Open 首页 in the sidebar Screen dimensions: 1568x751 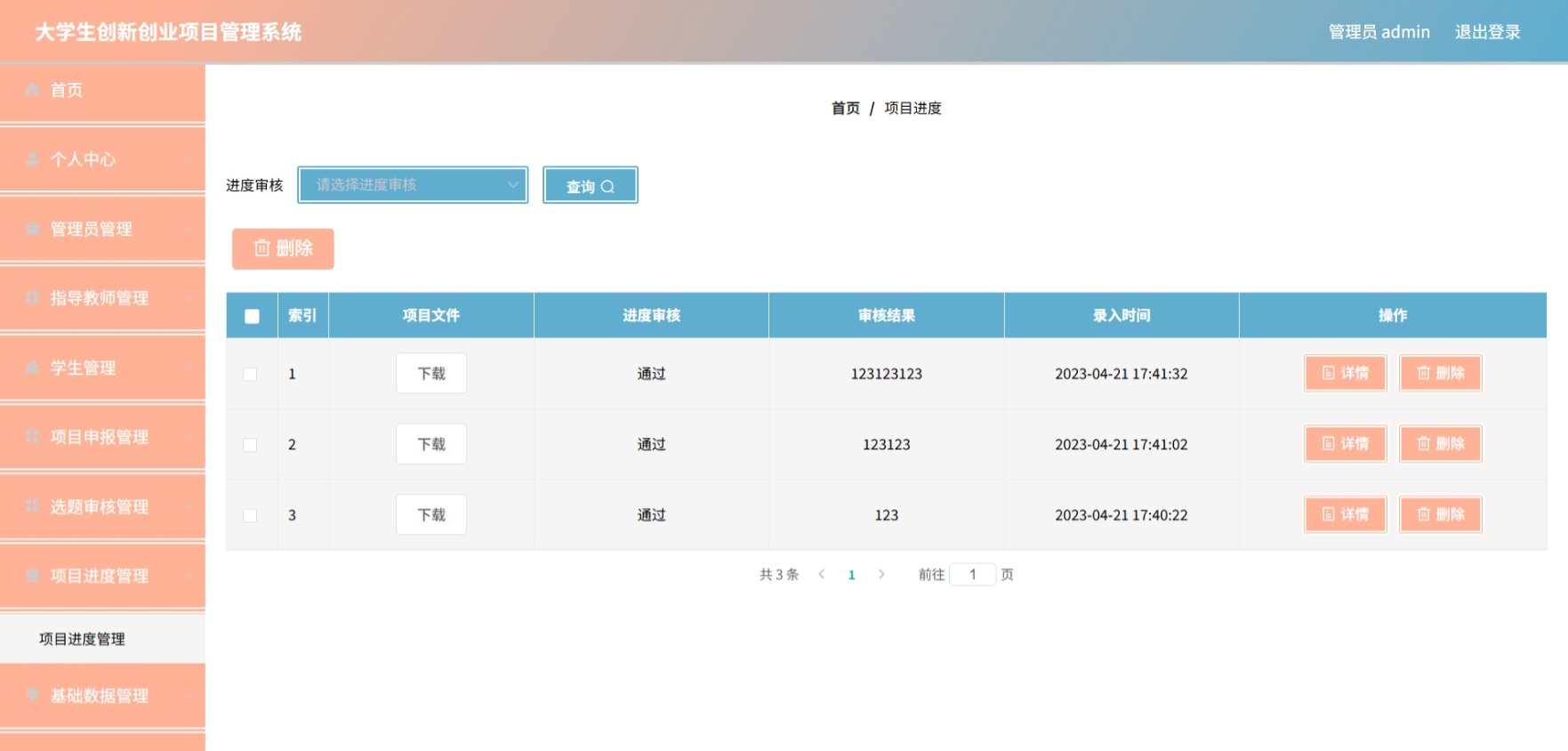[x=102, y=91]
